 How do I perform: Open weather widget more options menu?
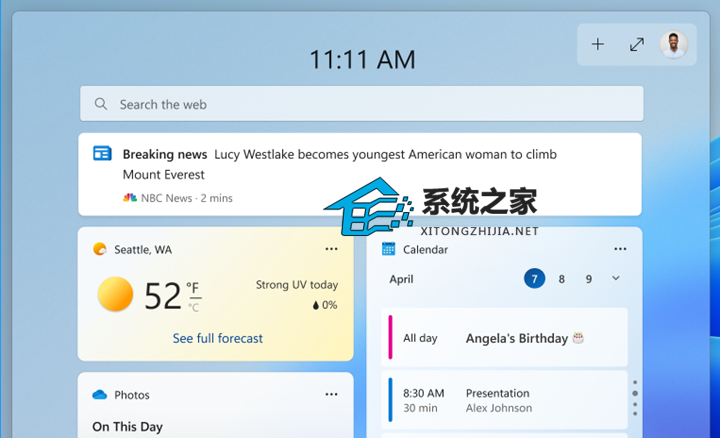tap(331, 249)
